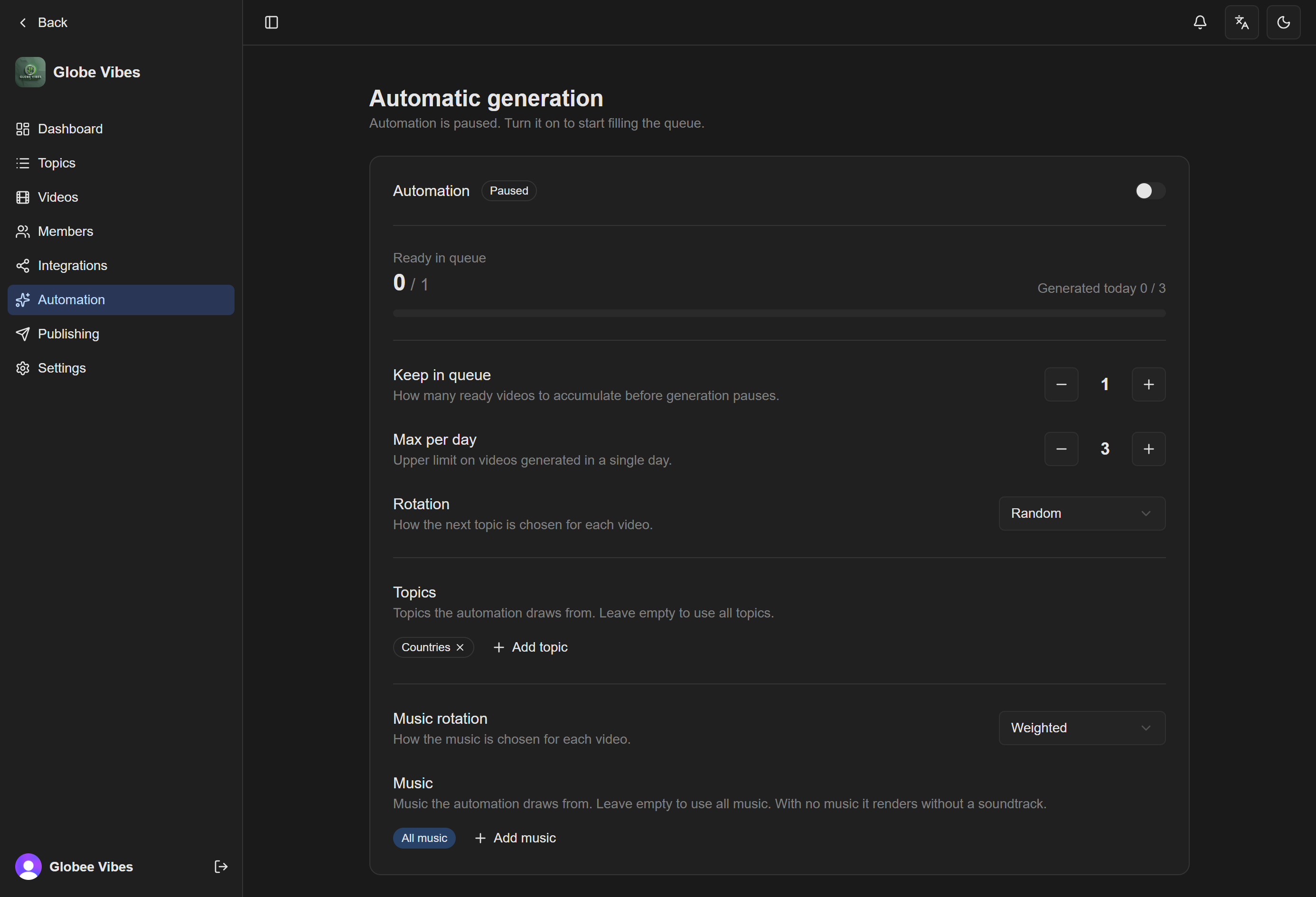Image resolution: width=1316 pixels, height=897 pixels.
Task: Click the Globe Vibes logo thumbnail
Action: click(x=30, y=72)
